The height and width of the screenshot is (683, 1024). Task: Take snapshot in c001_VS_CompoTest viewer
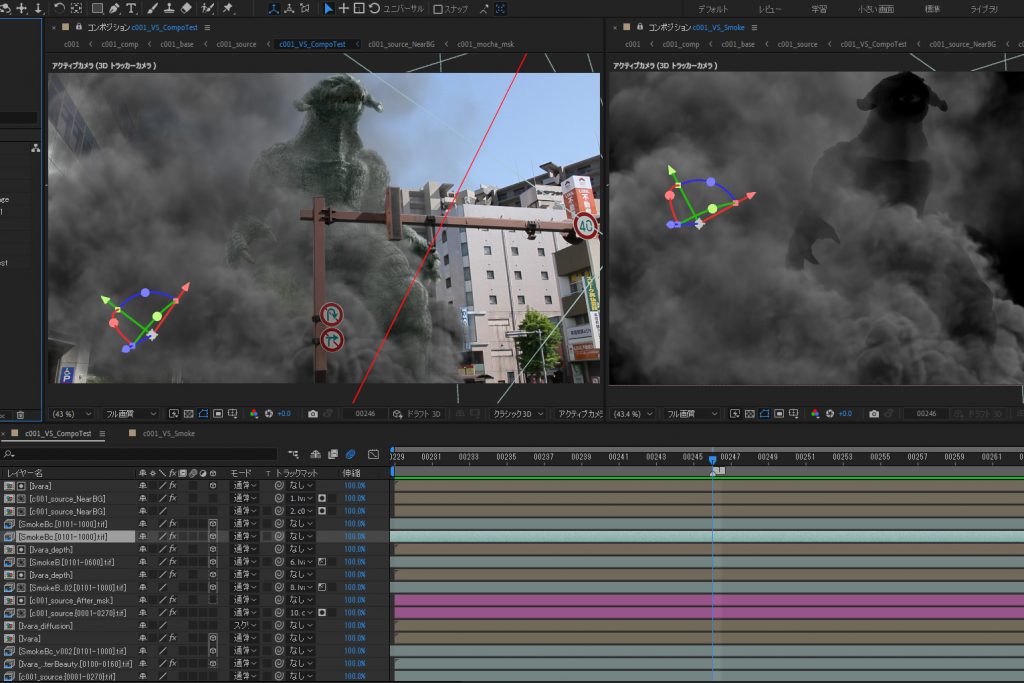pyautogui.click(x=313, y=414)
